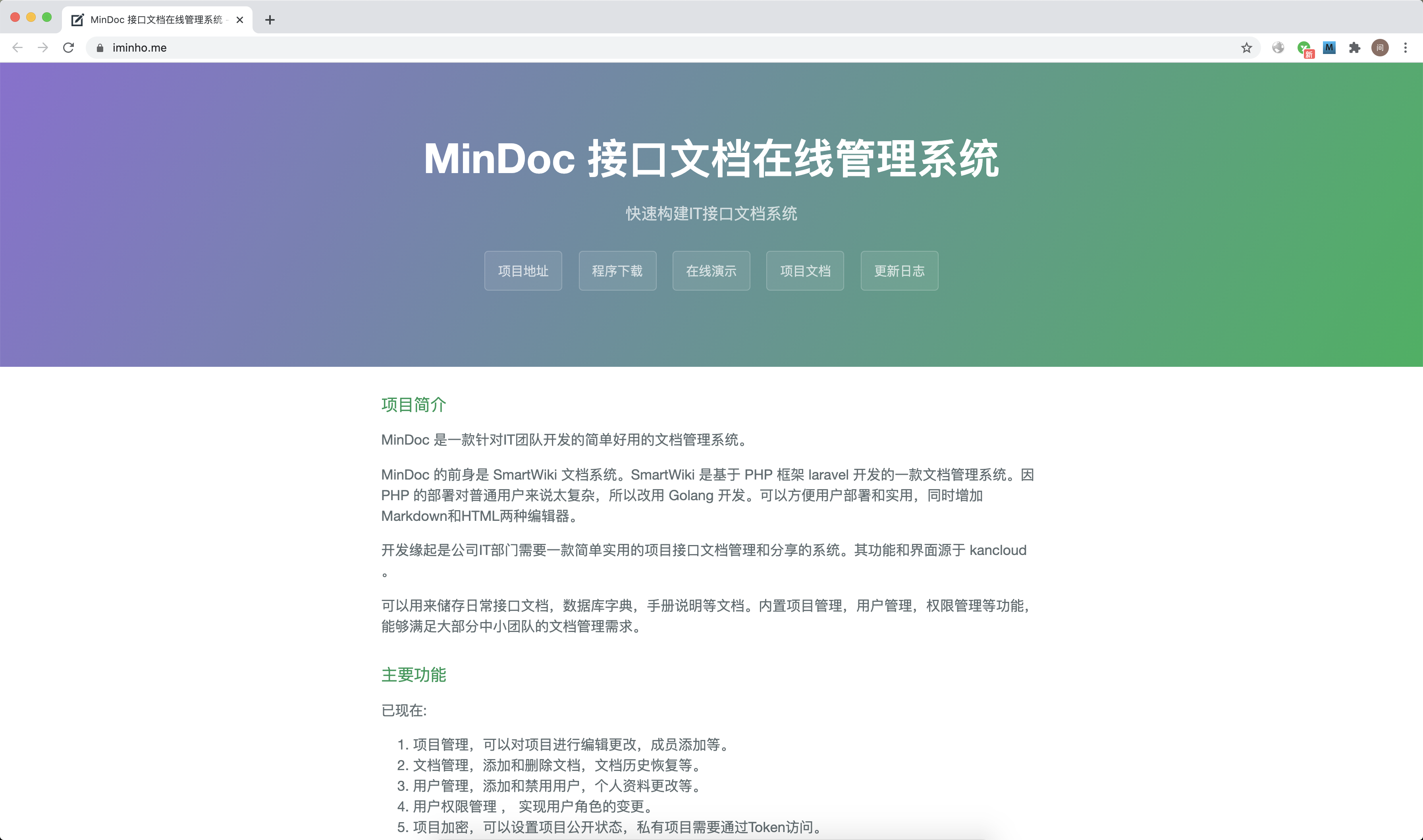Image resolution: width=1423 pixels, height=840 pixels.
Task: Open the 在线演示 button
Action: [x=711, y=271]
